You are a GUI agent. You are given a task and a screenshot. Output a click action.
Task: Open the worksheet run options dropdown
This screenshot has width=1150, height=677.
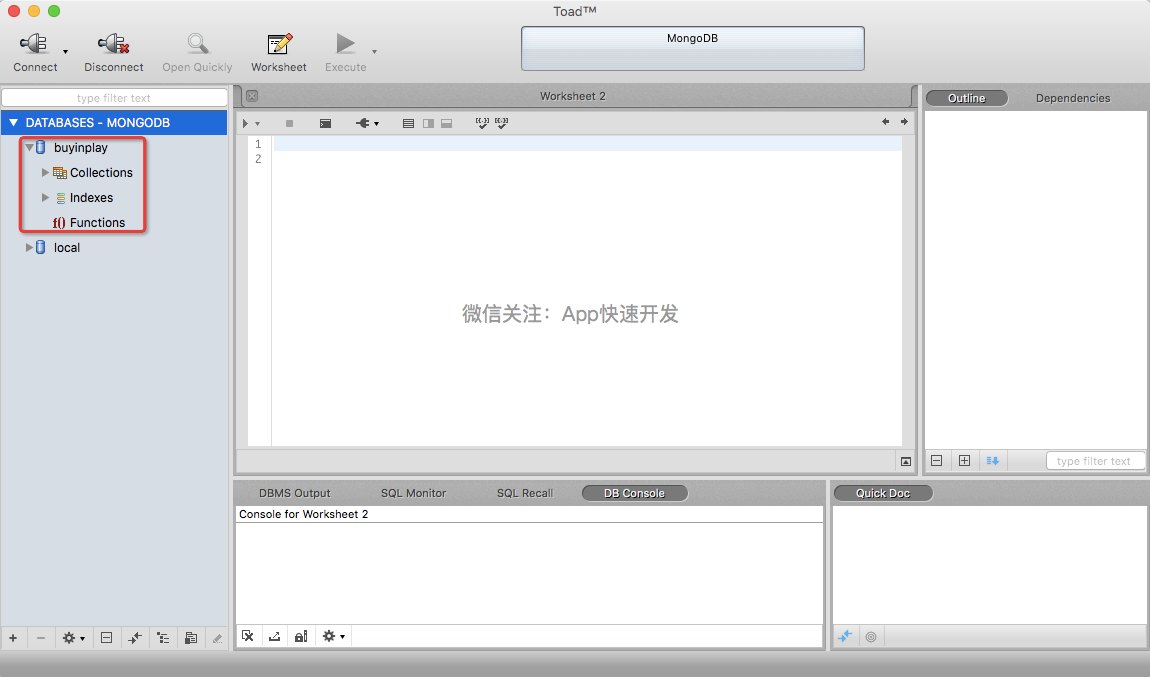click(x=257, y=124)
